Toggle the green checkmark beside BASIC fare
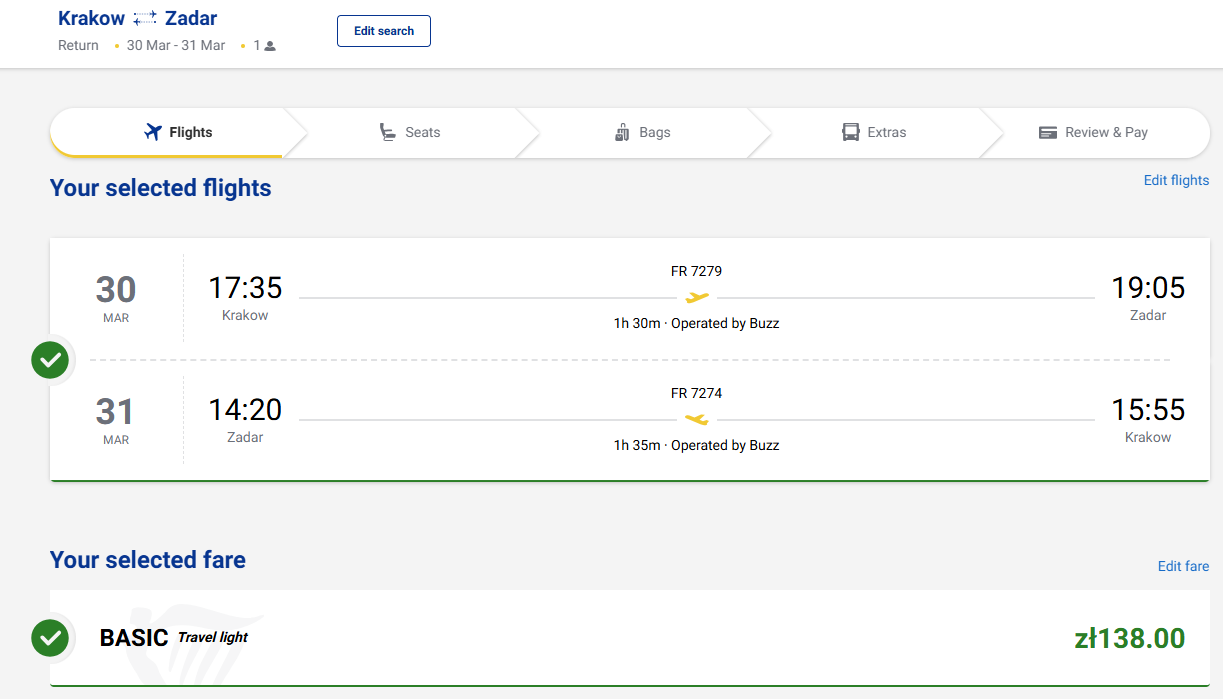Viewport: 1223px width, 699px height. (x=50, y=637)
